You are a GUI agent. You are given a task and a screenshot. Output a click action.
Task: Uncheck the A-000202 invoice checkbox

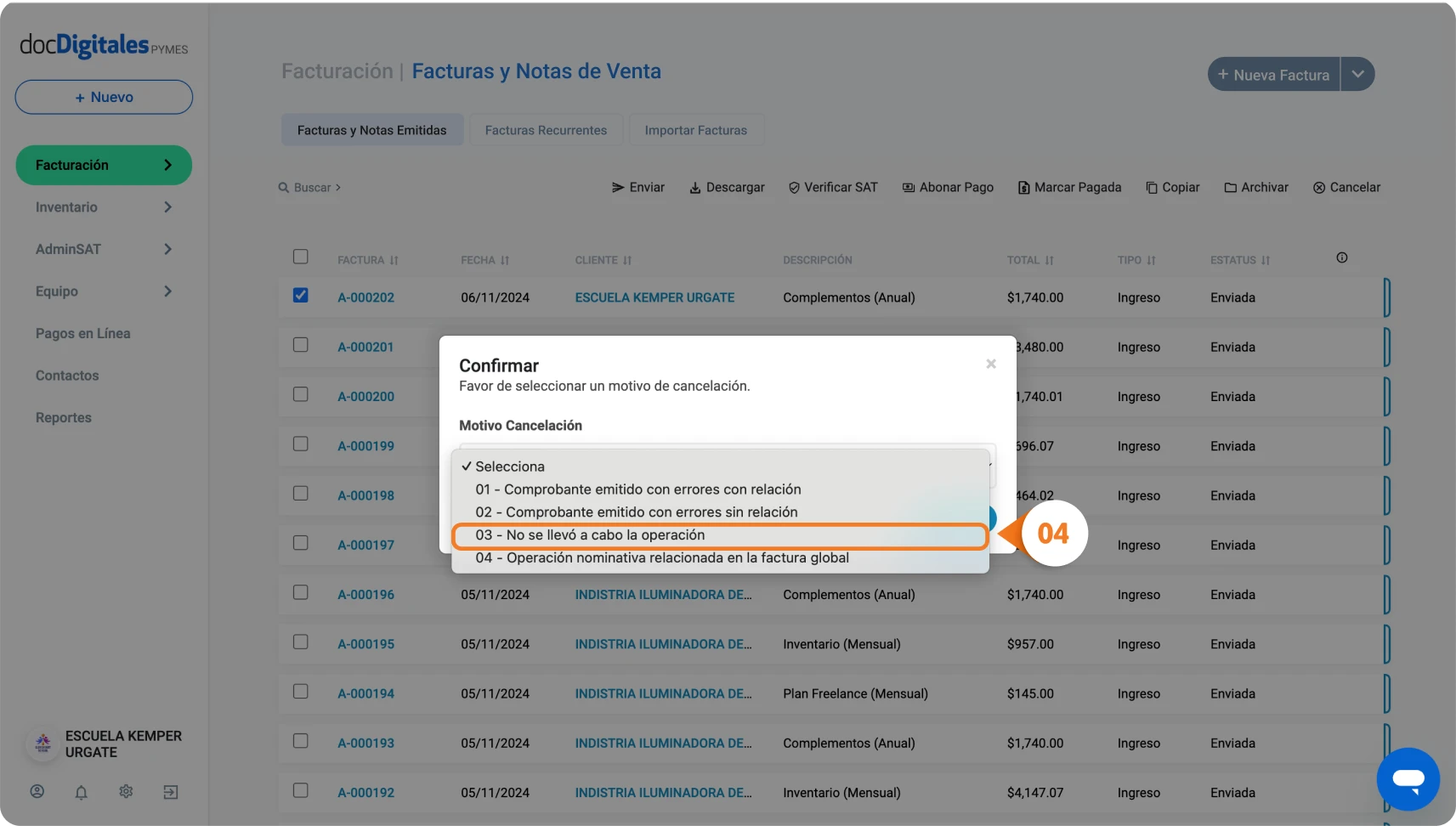(301, 295)
